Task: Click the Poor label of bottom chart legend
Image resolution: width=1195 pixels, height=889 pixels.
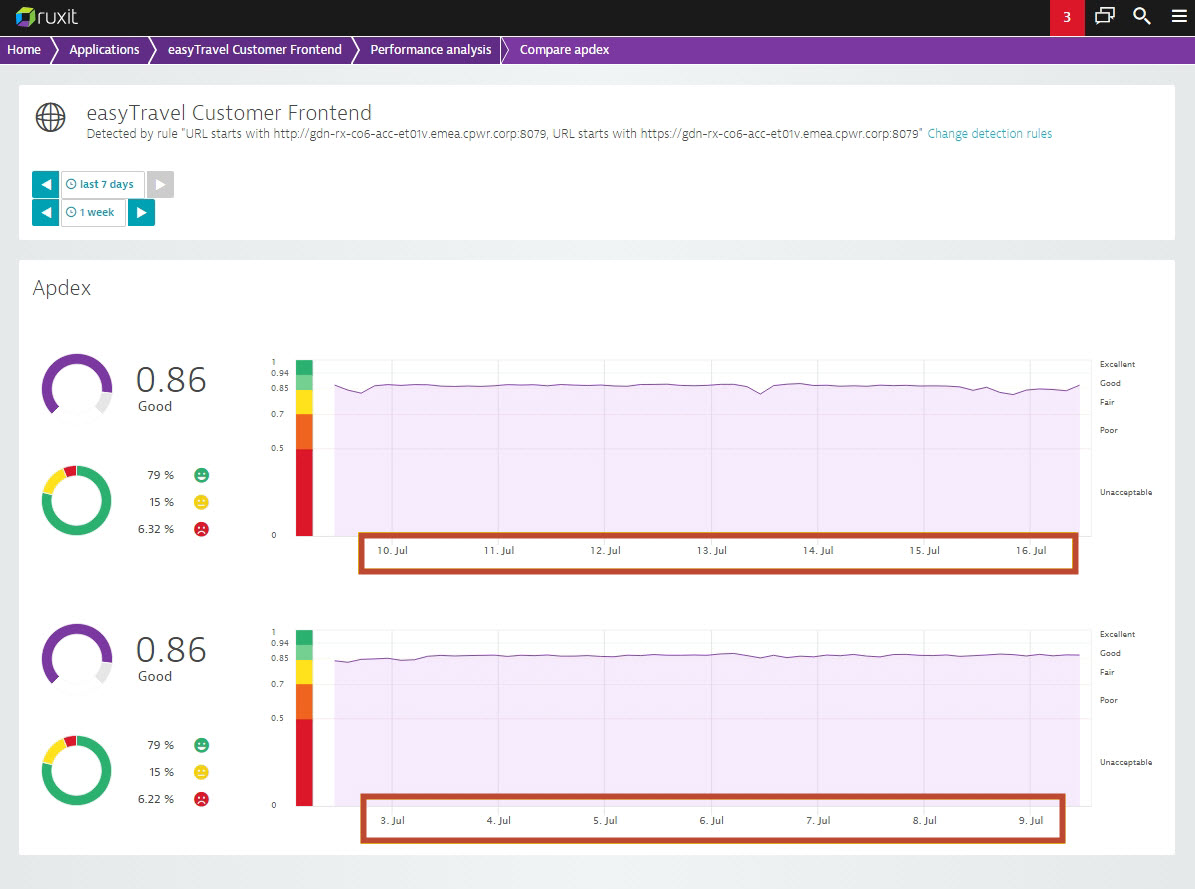Action: (x=1109, y=700)
